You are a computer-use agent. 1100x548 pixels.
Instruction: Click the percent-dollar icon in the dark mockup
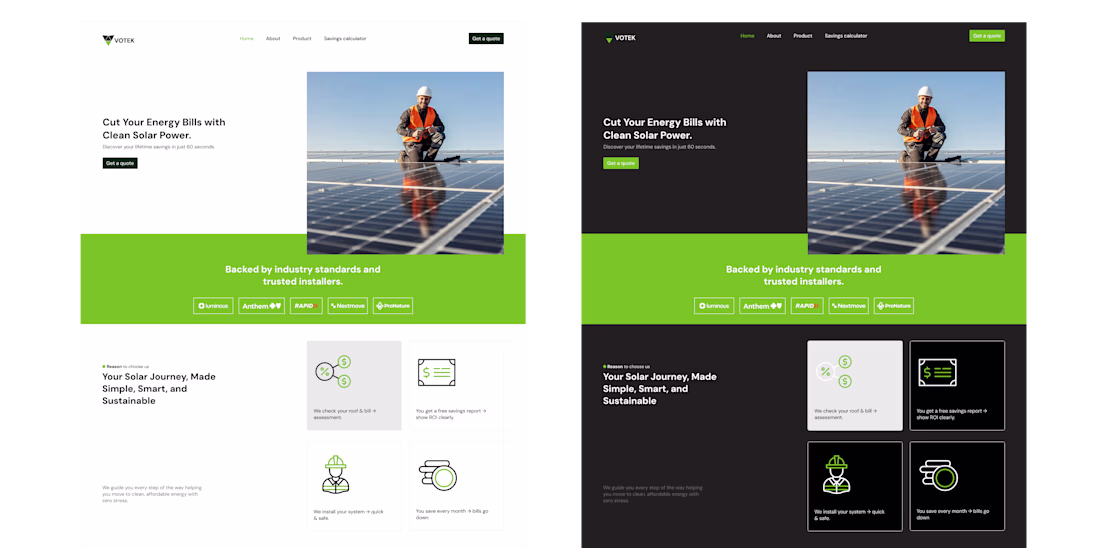(834, 372)
